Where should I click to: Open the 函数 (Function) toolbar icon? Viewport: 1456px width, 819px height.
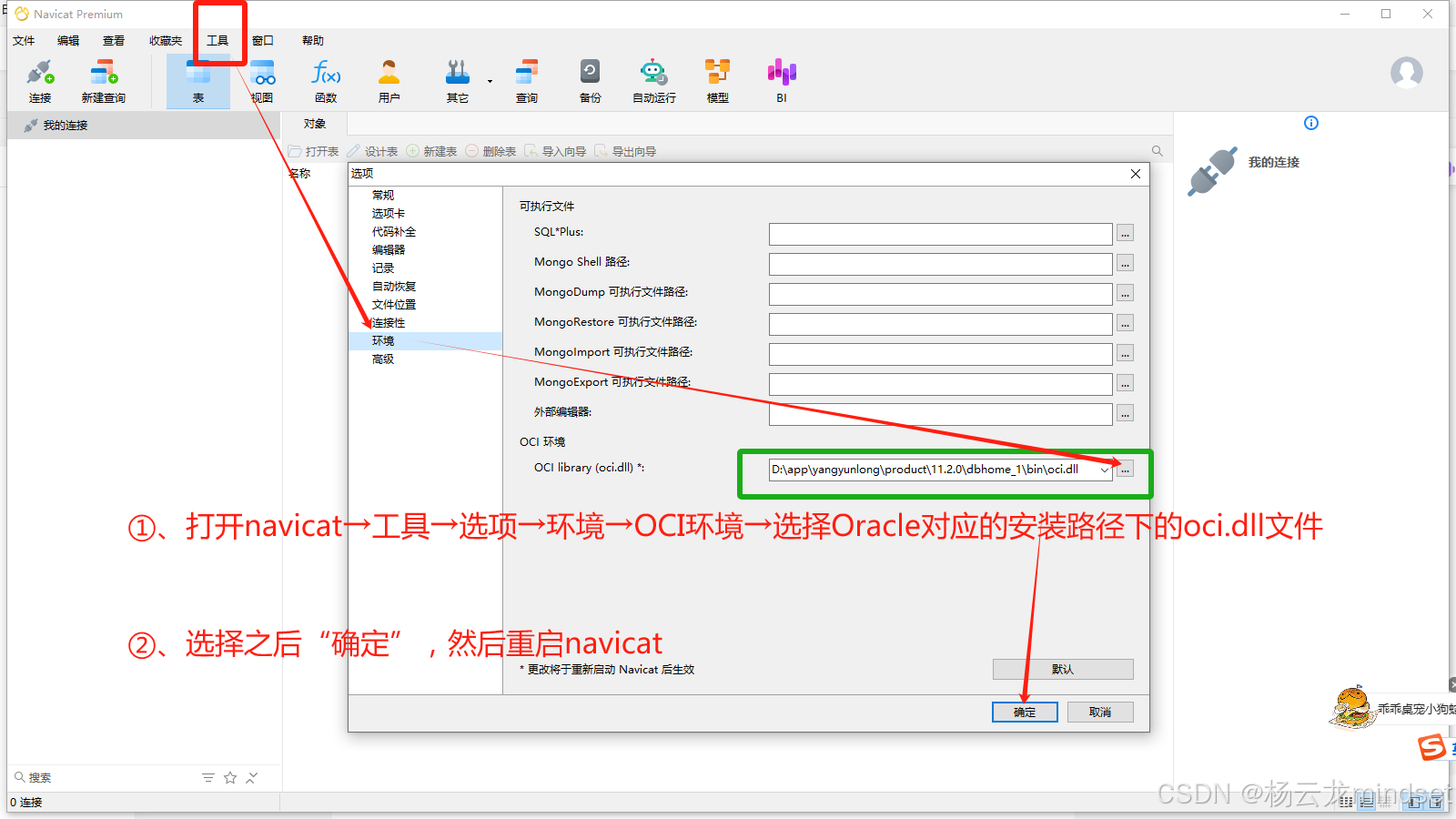326,81
